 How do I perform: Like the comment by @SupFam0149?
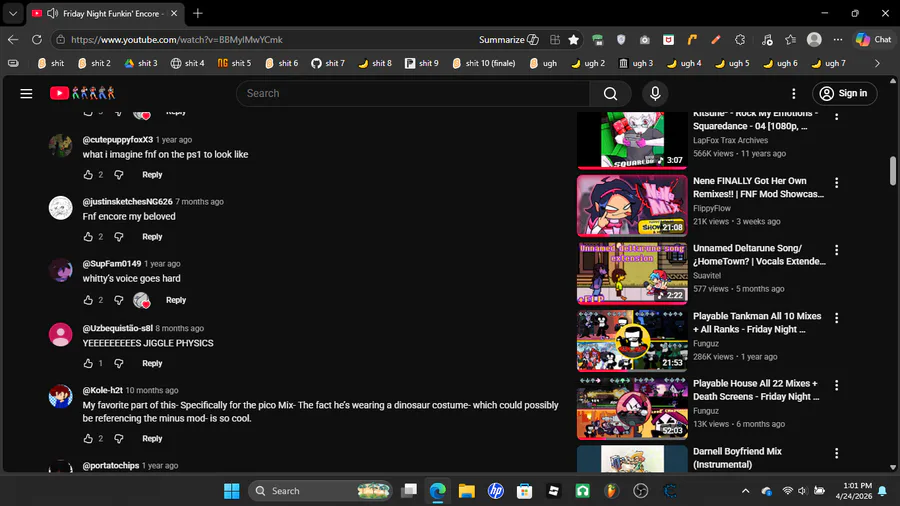(88, 299)
